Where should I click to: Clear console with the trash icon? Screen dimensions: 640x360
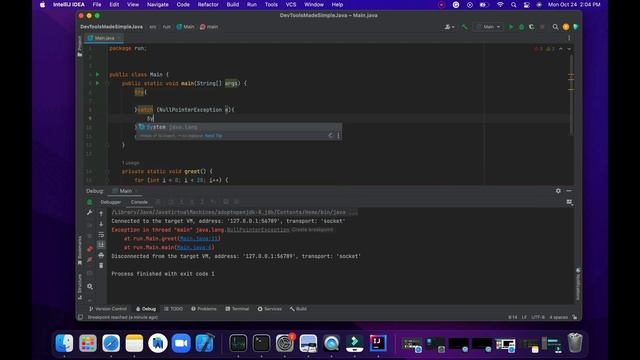(101, 265)
